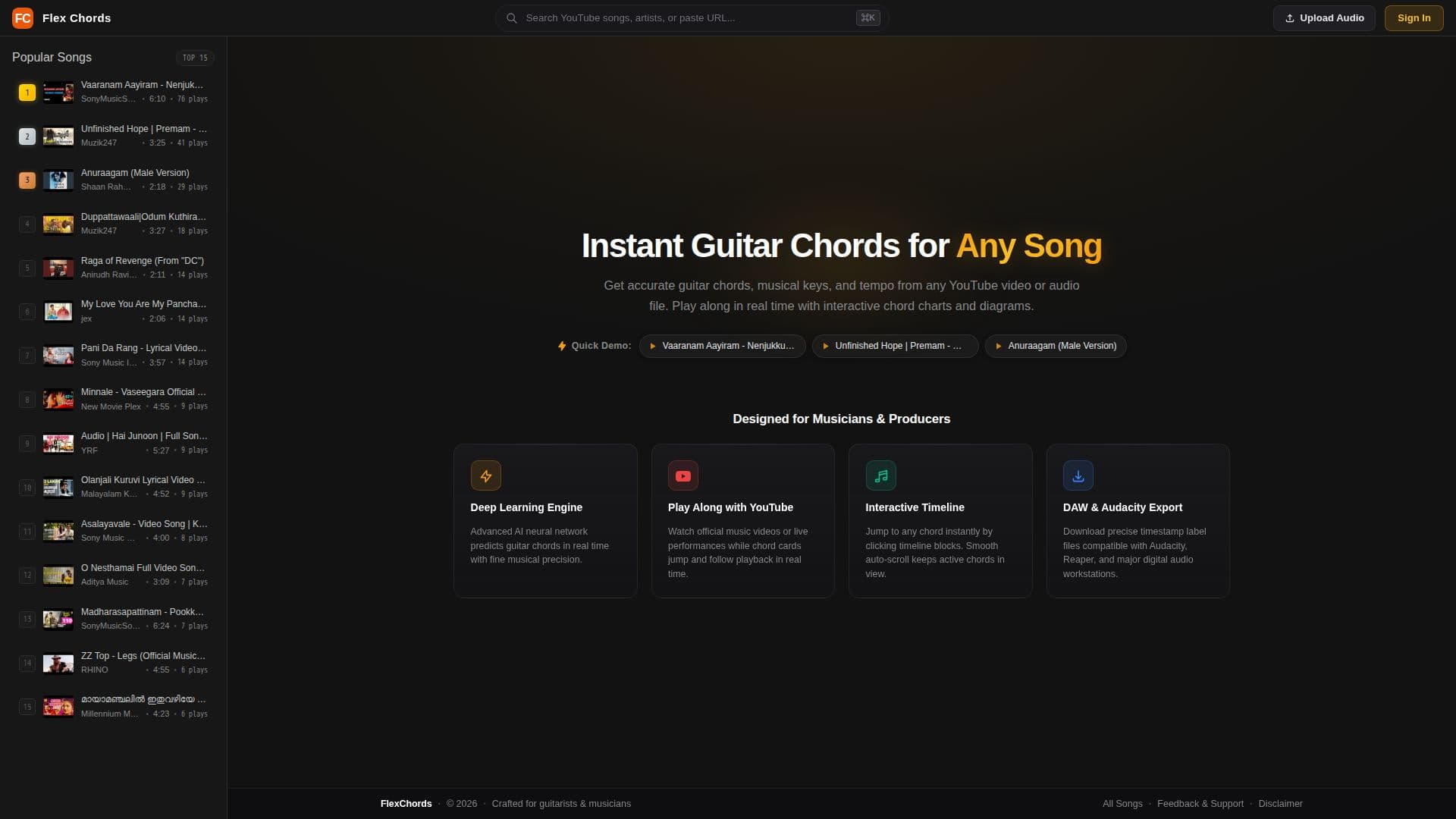Click the bronze rank 3 badge
This screenshot has height=819, width=1456.
(x=27, y=180)
